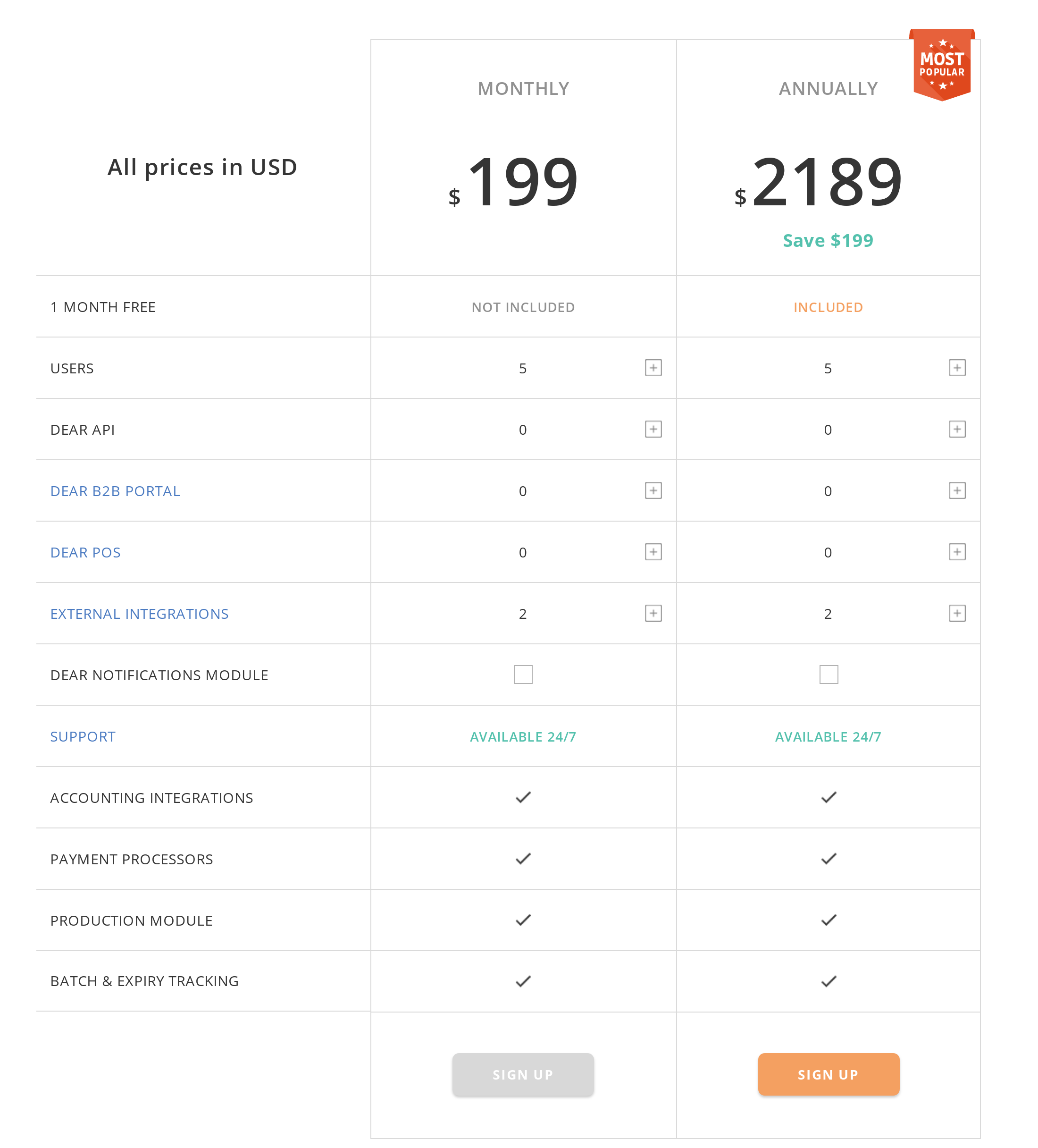Increase Users count in the Monthly plan
Viewport: 1038px width, 1148px height.
click(x=653, y=368)
